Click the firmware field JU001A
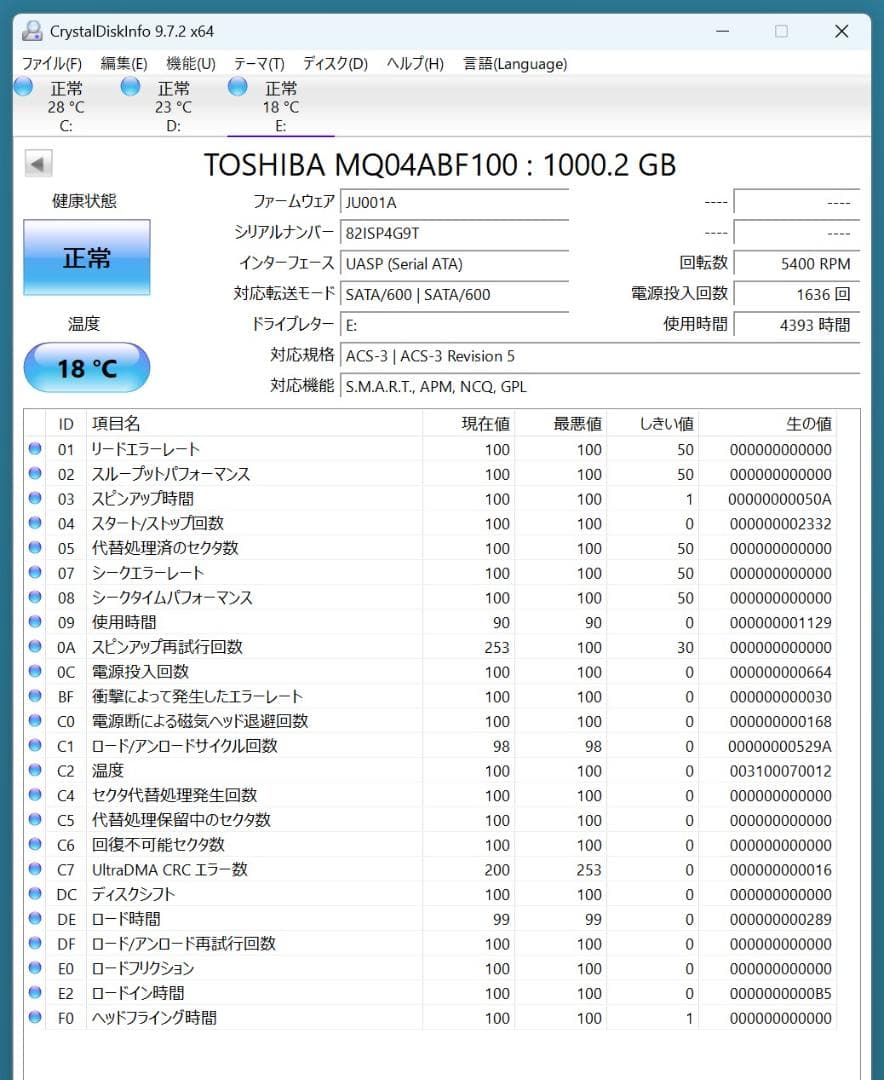 pyautogui.click(x=455, y=202)
